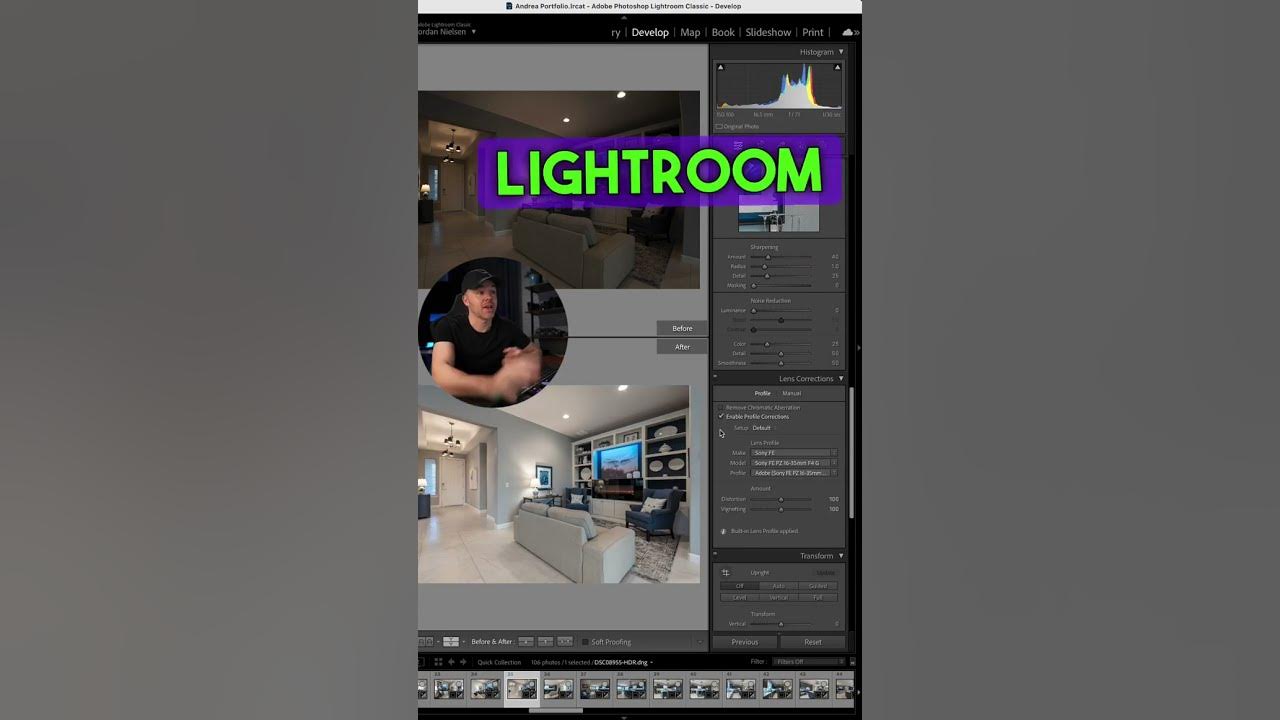Image resolution: width=1280 pixels, height=720 pixels.
Task: Set Upright mode to Vertical
Action: [778, 597]
